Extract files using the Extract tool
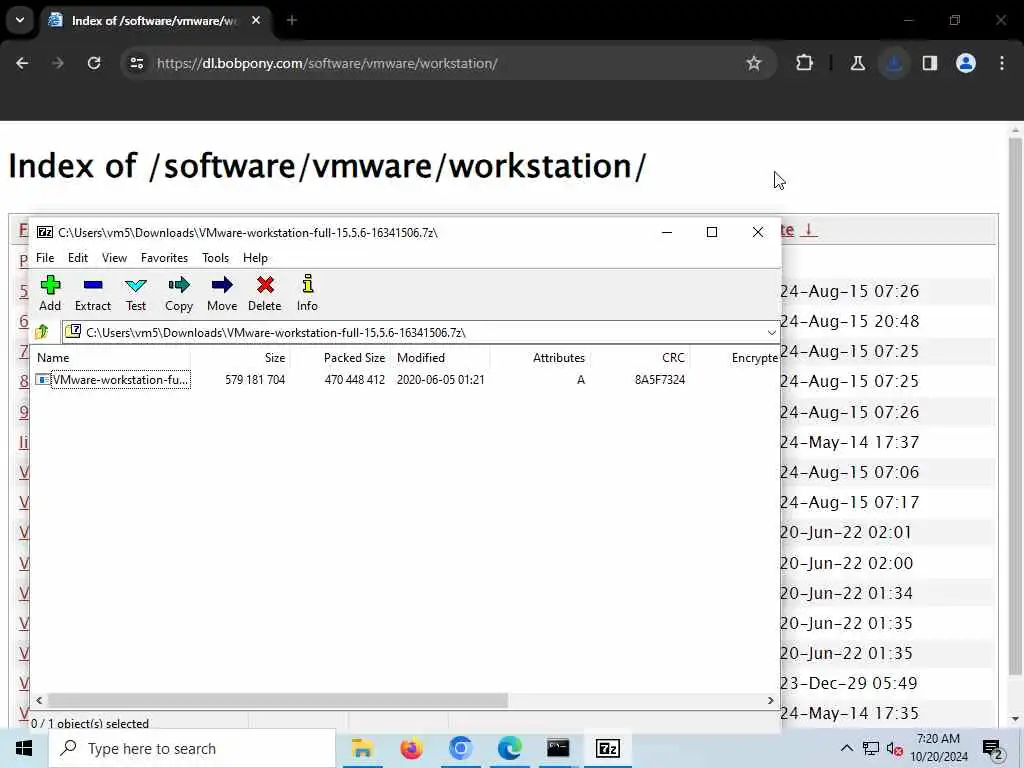 pyautogui.click(x=93, y=293)
